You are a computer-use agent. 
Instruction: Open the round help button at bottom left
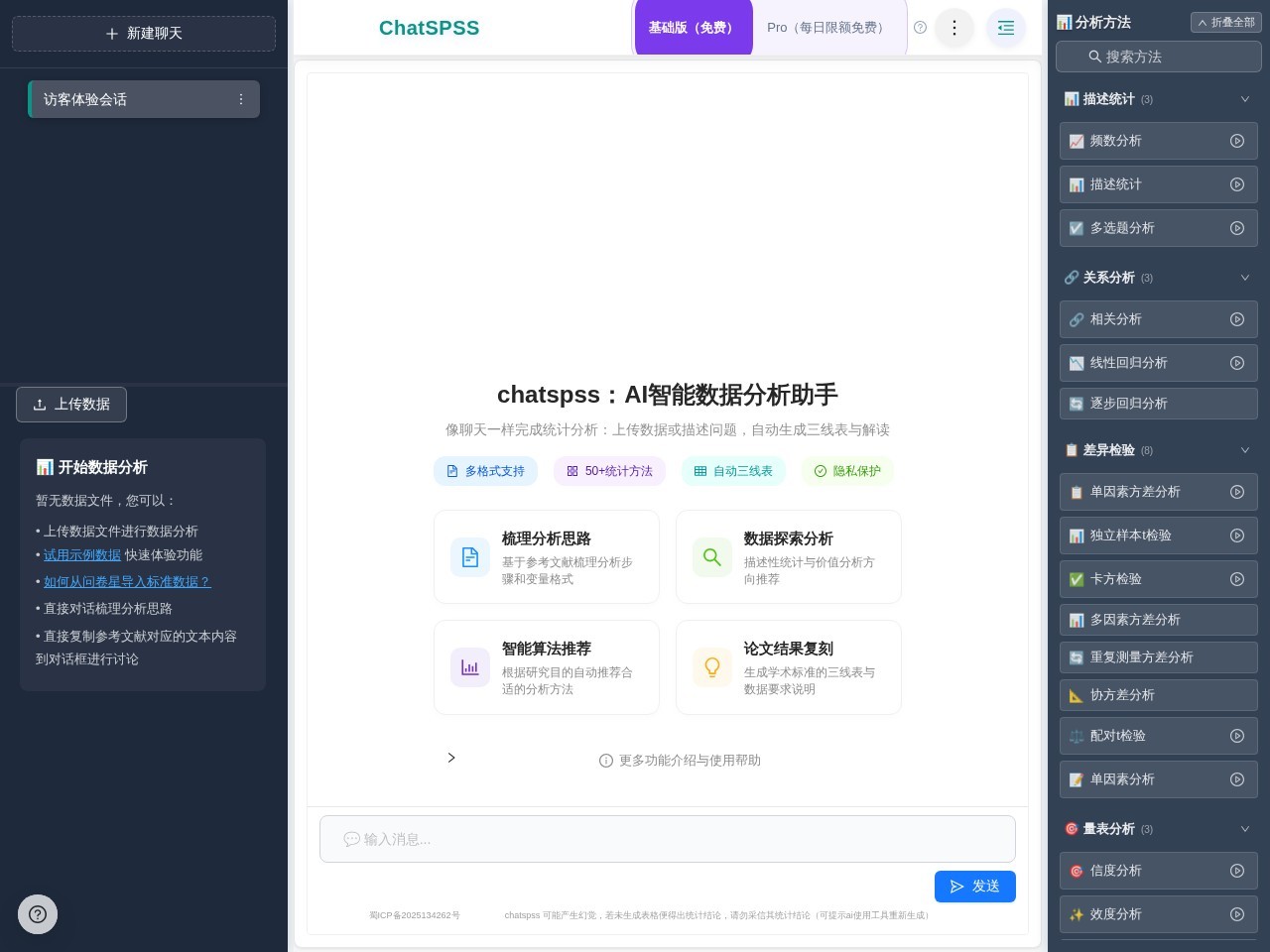tap(38, 914)
